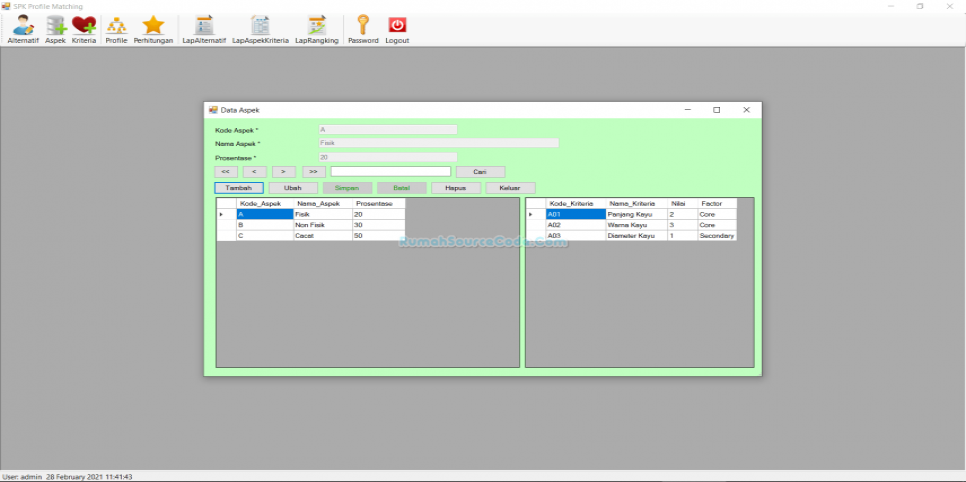Screen dimensions: 966x482
Task: Open the Password key icon
Action: click(x=363, y=30)
